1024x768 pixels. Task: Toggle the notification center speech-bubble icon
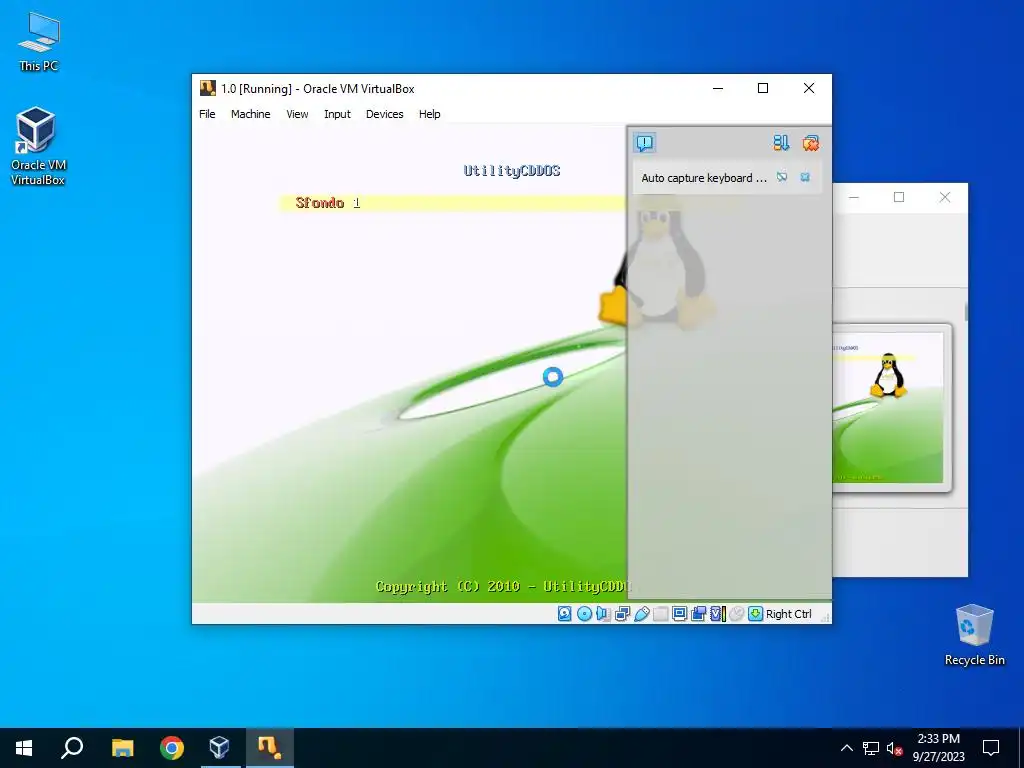[645, 142]
